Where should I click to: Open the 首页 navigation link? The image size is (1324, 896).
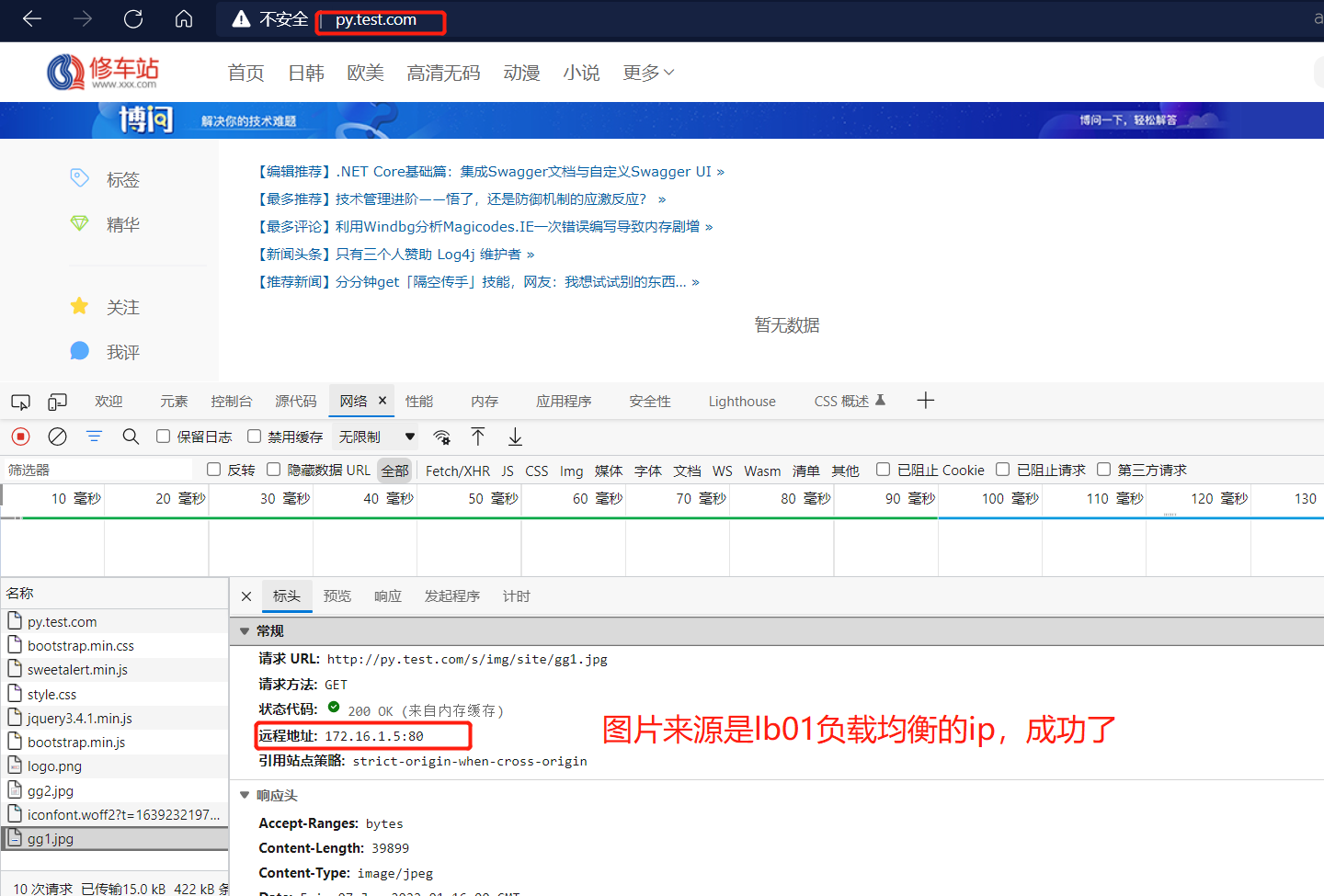click(x=245, y=73)
